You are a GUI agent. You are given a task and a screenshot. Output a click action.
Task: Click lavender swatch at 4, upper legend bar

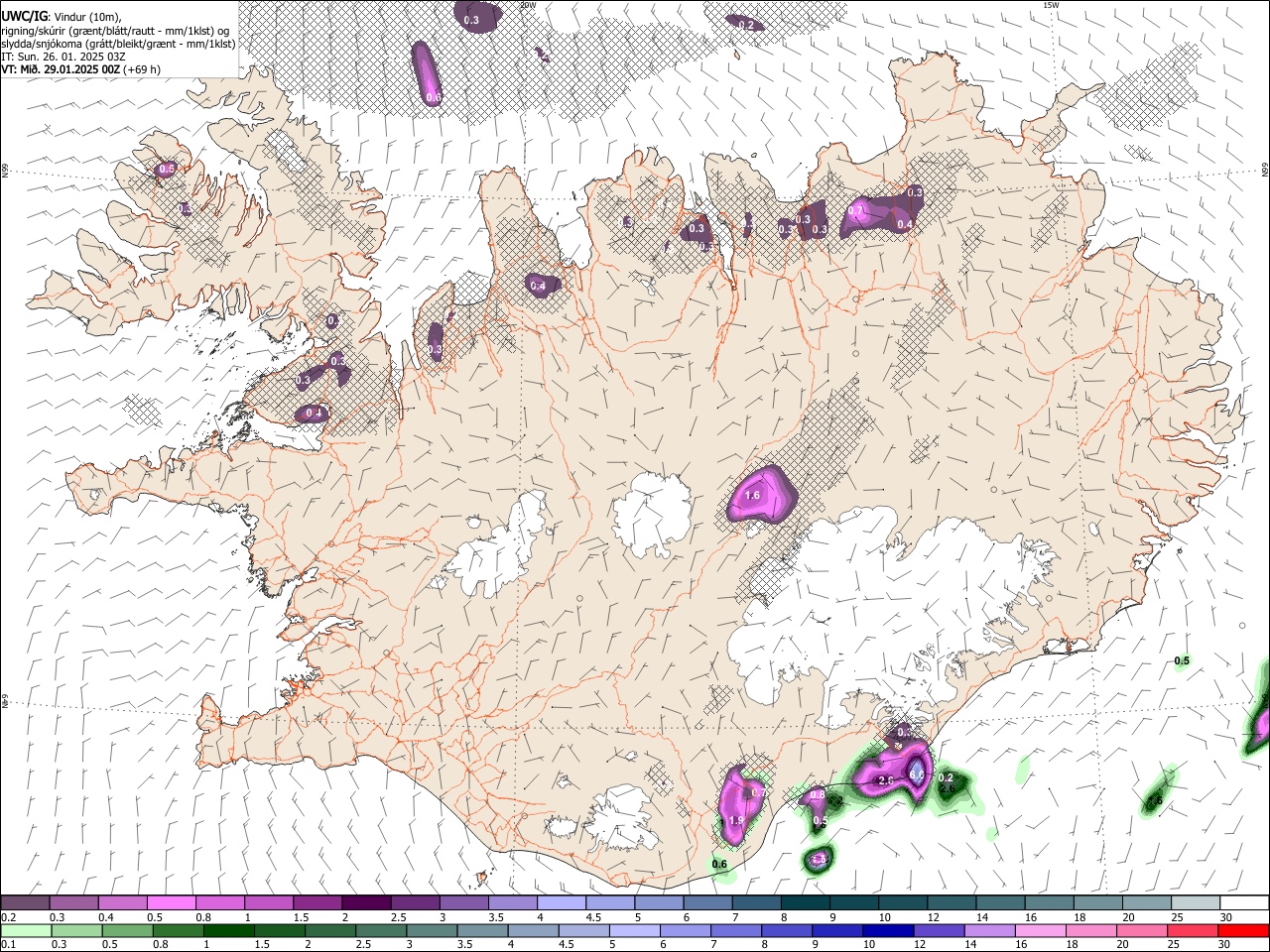(x=561, y=903)
